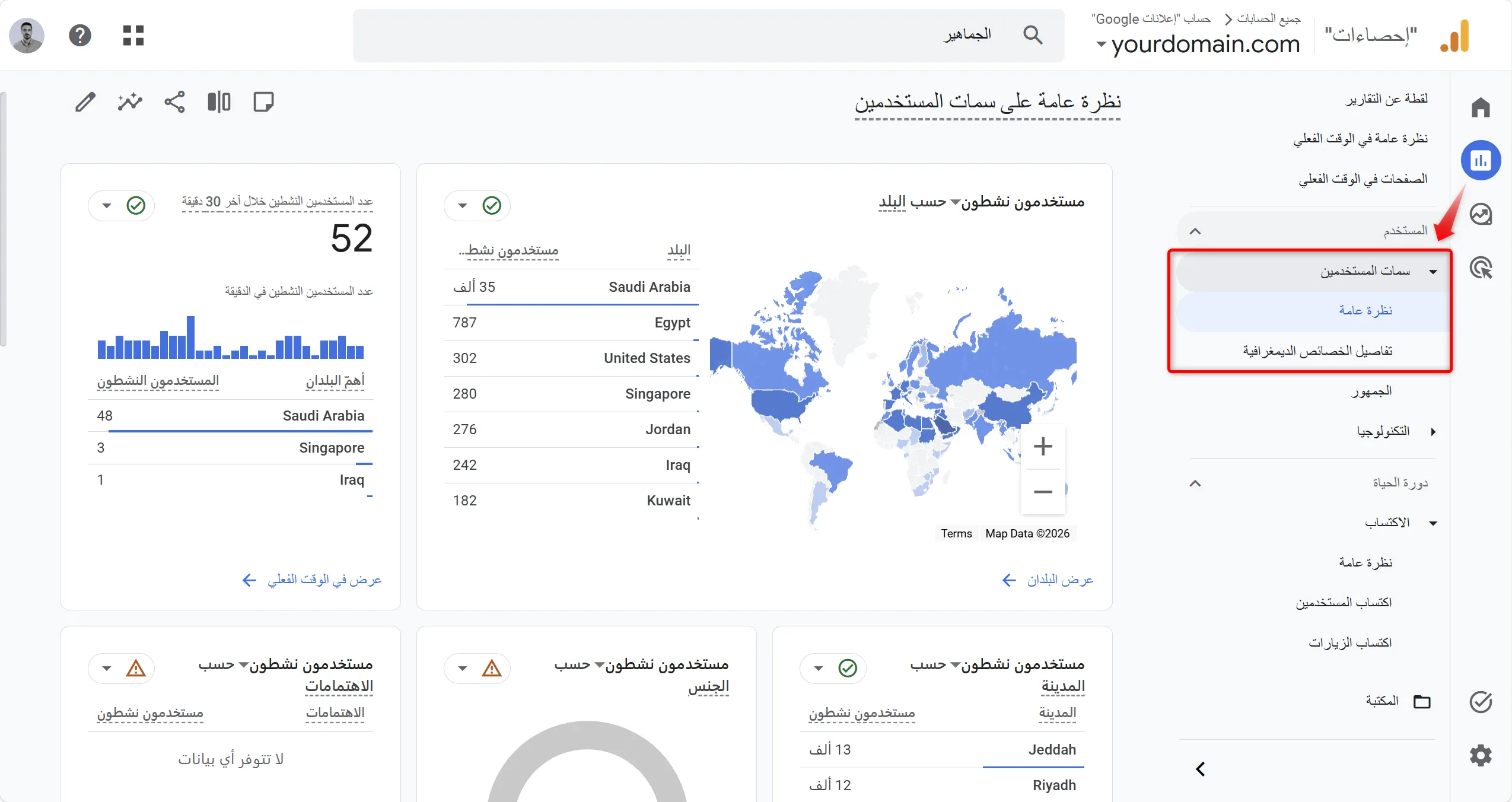Click جميع الحسابات breadcrumb link
This screenshot has height=802, width=1512.
pos(1269,19)
